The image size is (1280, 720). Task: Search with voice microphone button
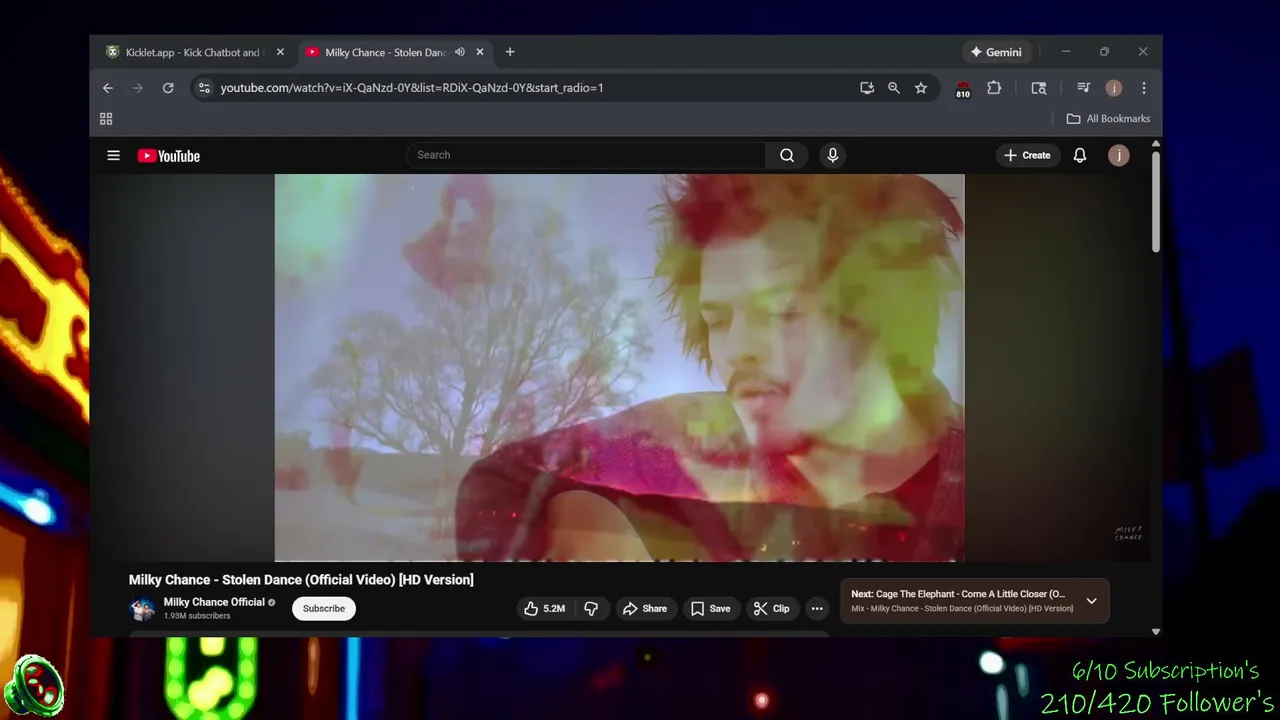(832, 155)
